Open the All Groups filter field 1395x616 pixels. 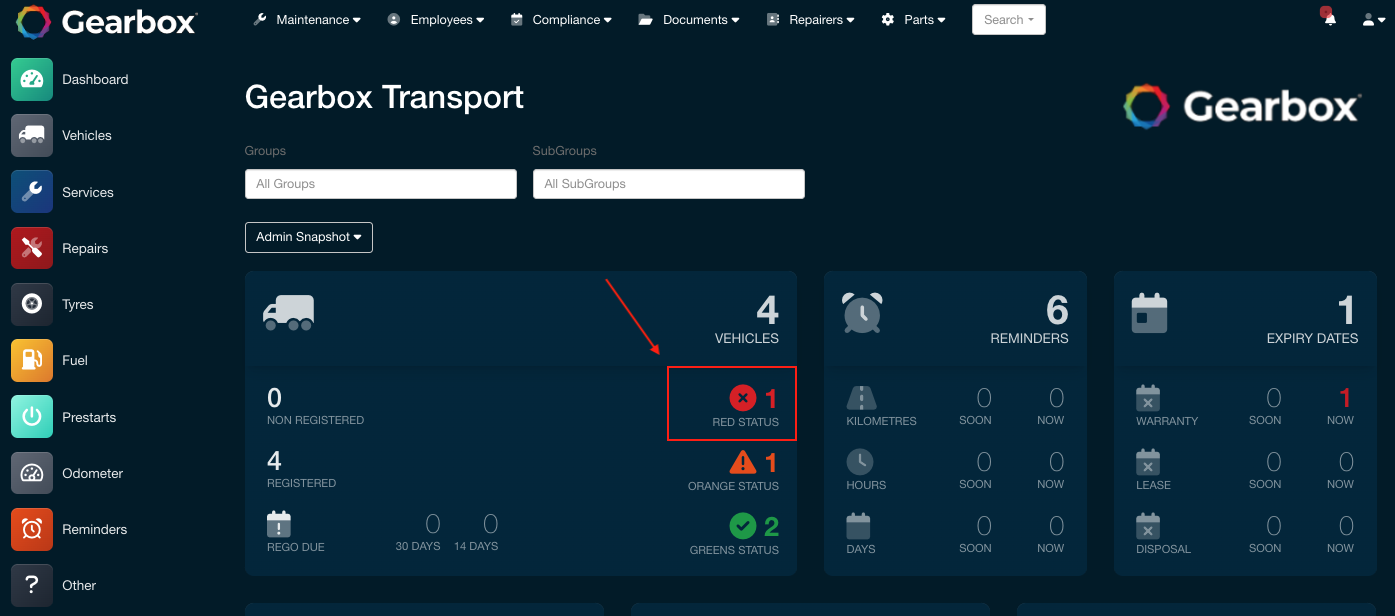click(x=381, y=184)
